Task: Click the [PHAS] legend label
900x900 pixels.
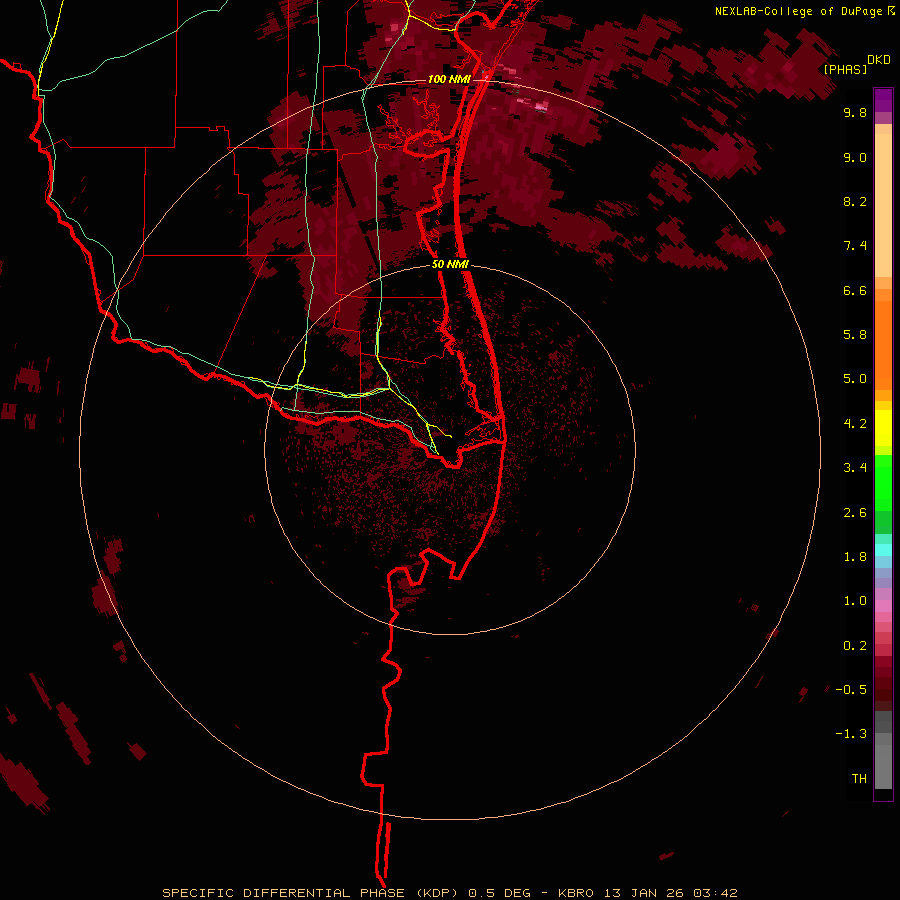Action: [x=845, y=69]
